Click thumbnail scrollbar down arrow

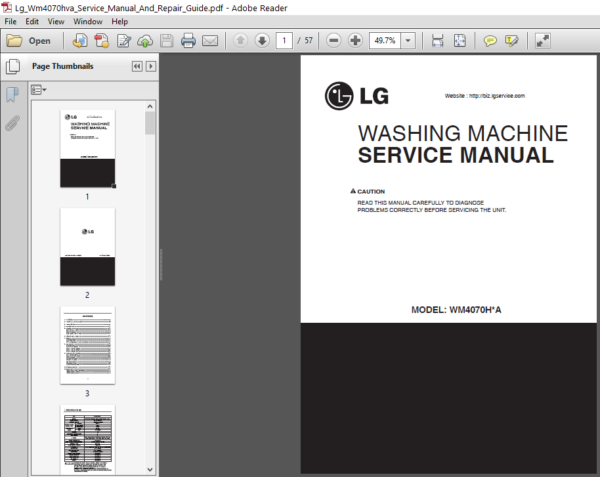150,469
